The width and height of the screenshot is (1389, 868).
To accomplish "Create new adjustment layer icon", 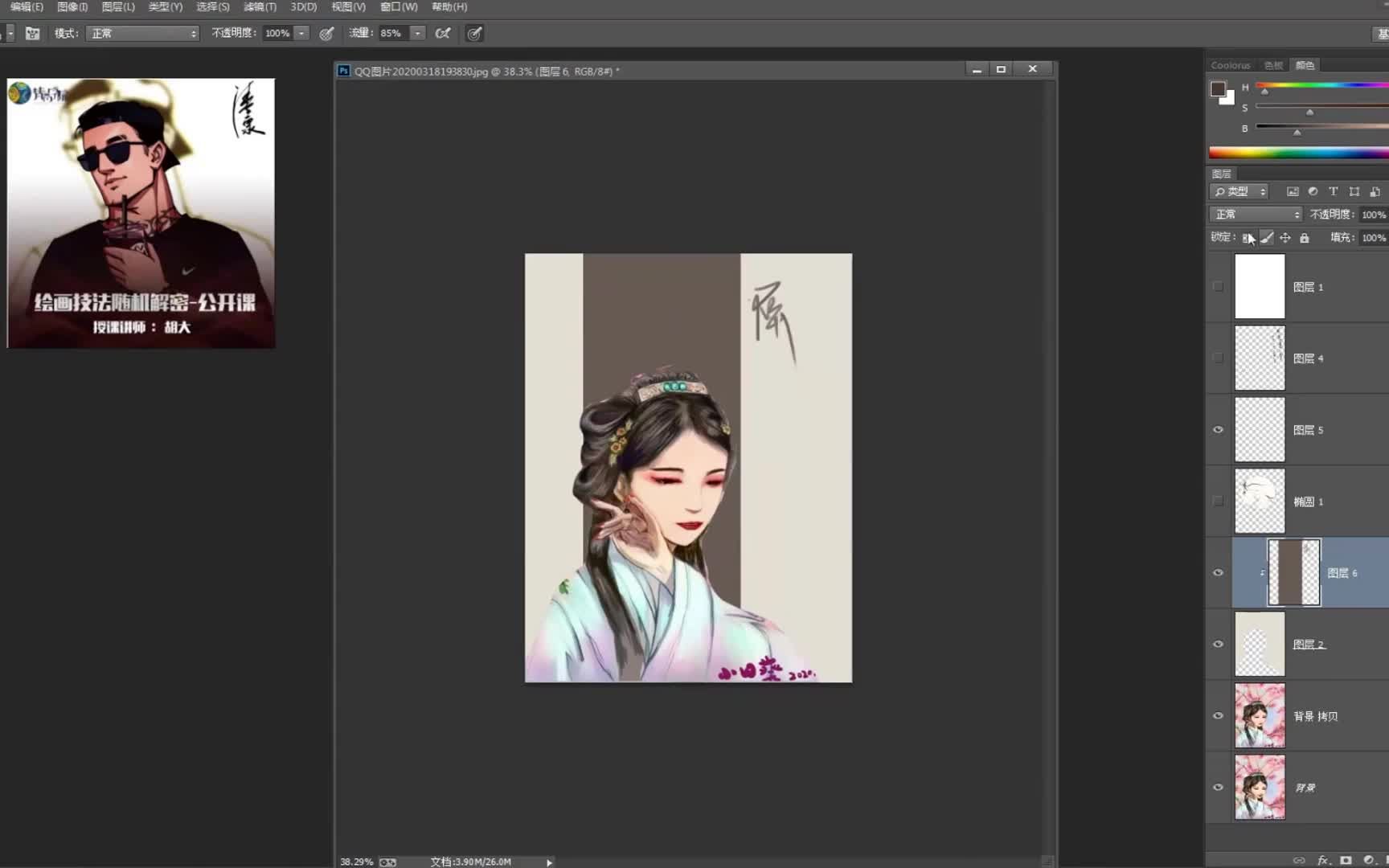I will (x=1369, y=860).
